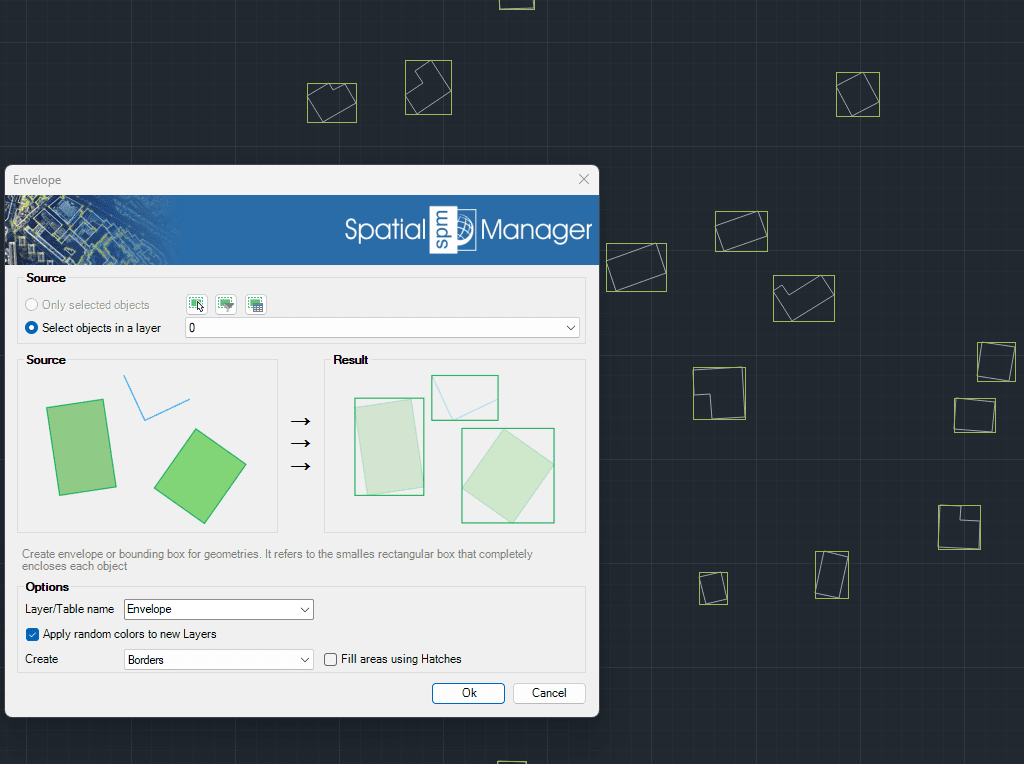Click the Result preview illustration

(x=455, y=448)
